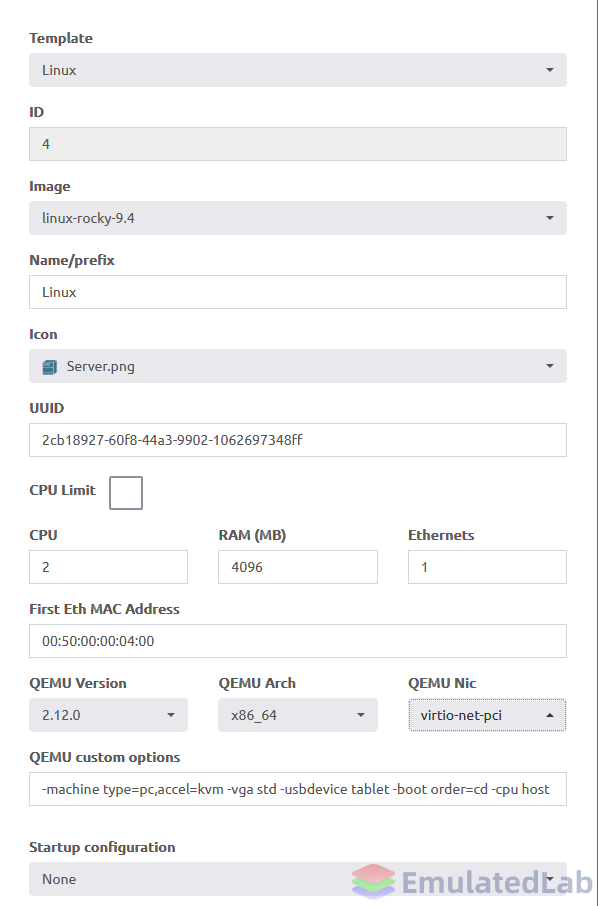Open the QEMU Nic virtio-net-pci dropdown
This screenshot has width=598, height=906.
(487, 715)
